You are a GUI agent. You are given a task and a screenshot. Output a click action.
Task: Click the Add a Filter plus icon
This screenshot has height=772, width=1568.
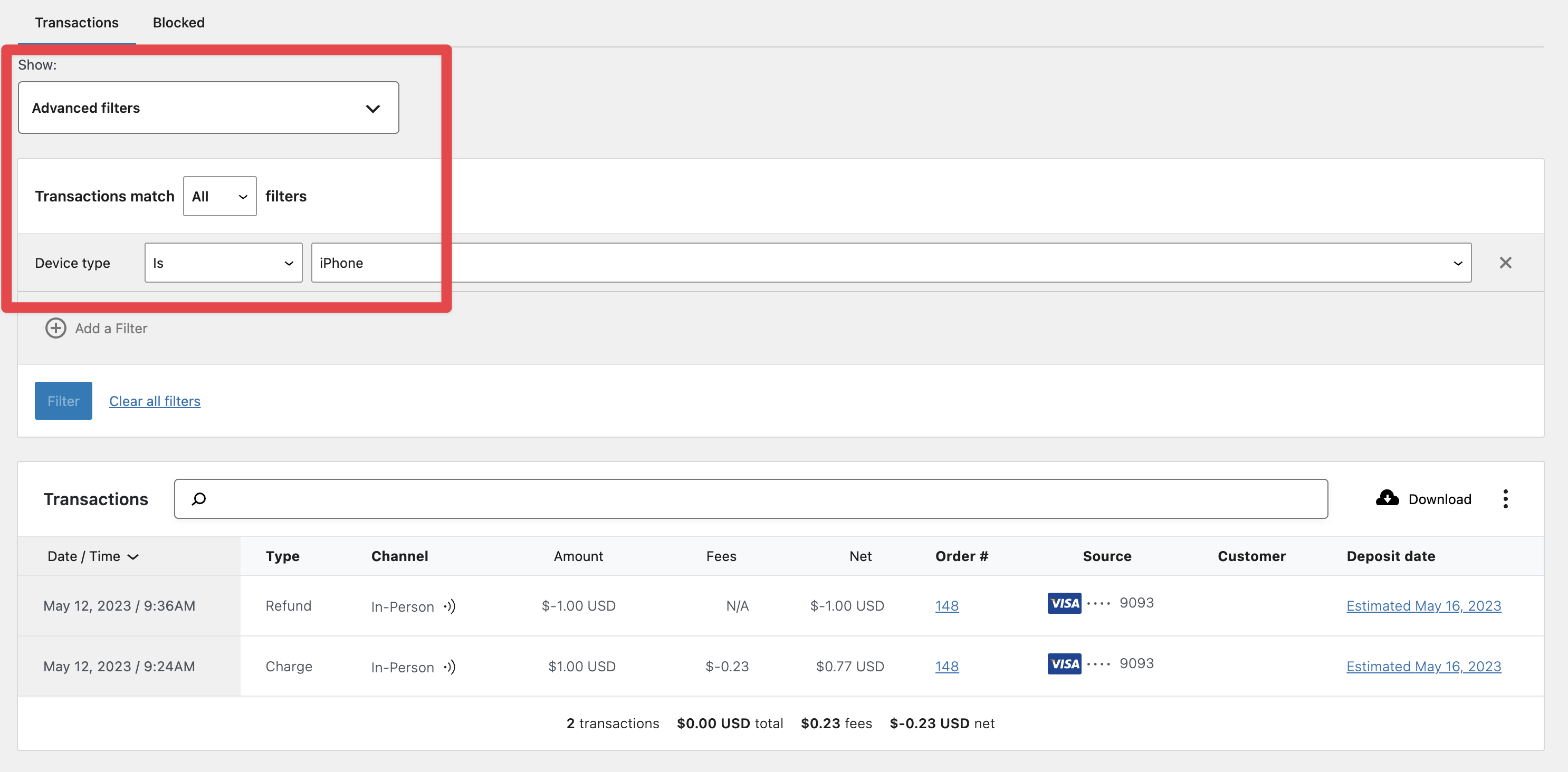coord(56,329)
